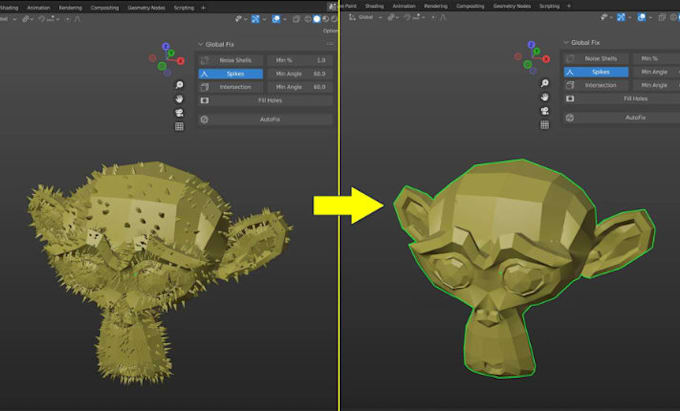Click blue Z axis on left gizmo
The width and height of the screenshot is (680, 411).
pyautogui.click(x=166, y=46)
